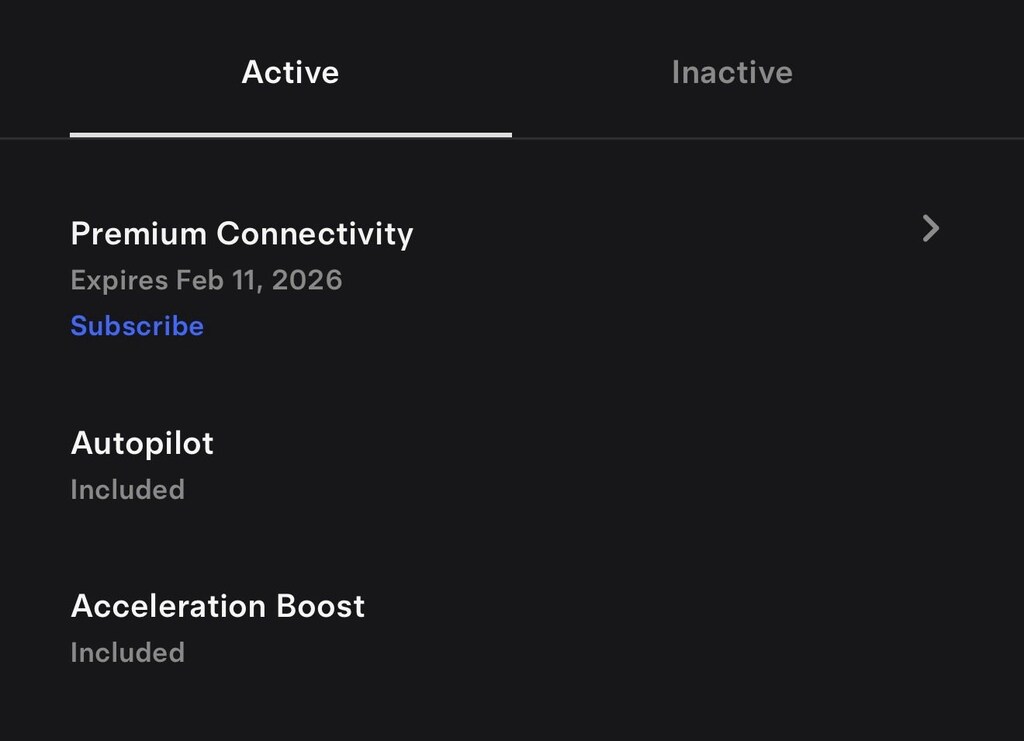Image resolution: width=1024 pixels, height=741 pixels.
Task: Click the word Premium in first entry
Action: point(139,233)
